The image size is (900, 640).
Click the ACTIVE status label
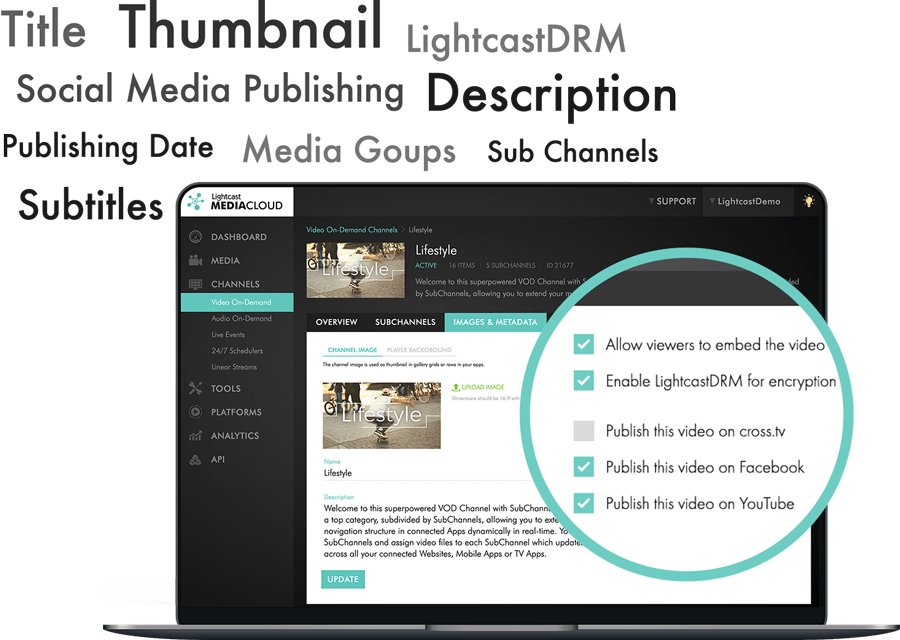(x=426, y=265)
